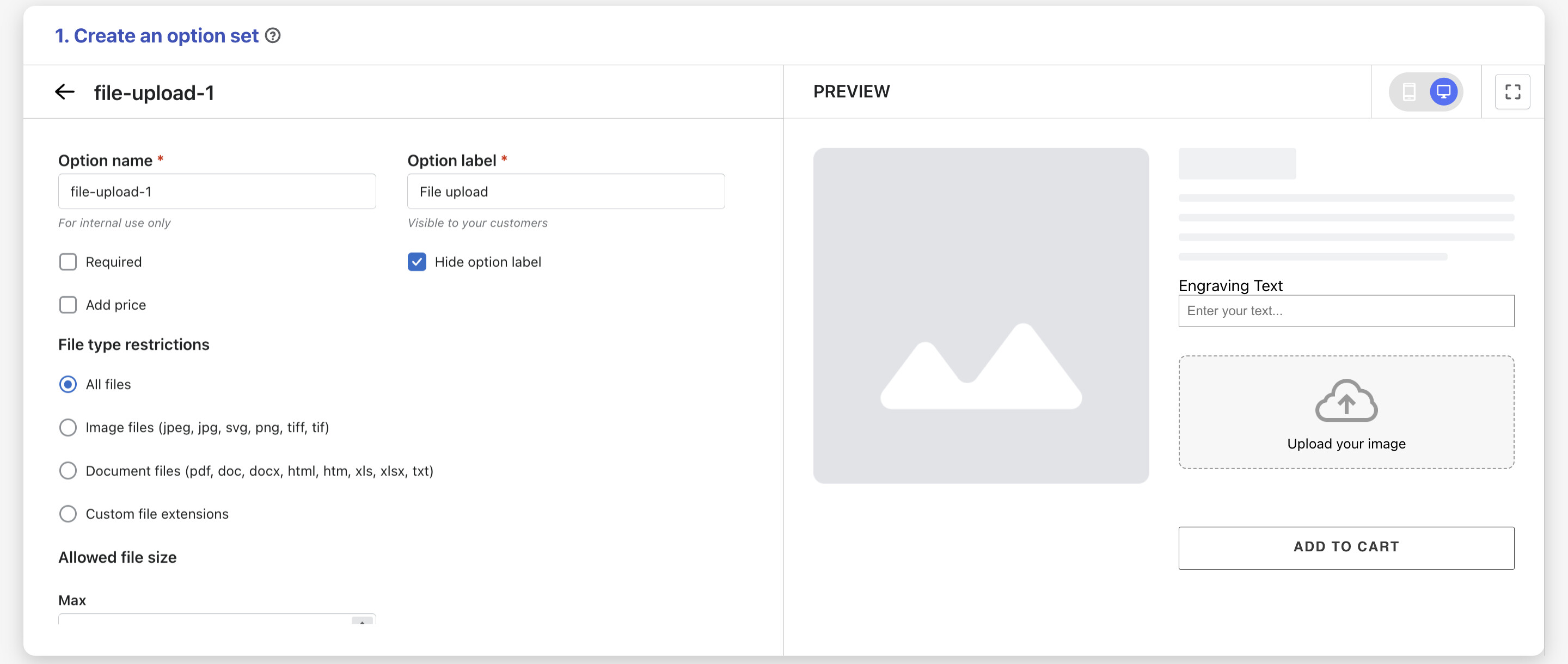Expand the preview to fullscreen
Viewport: 1568px width, 664px height.
tap(1512, 92)
